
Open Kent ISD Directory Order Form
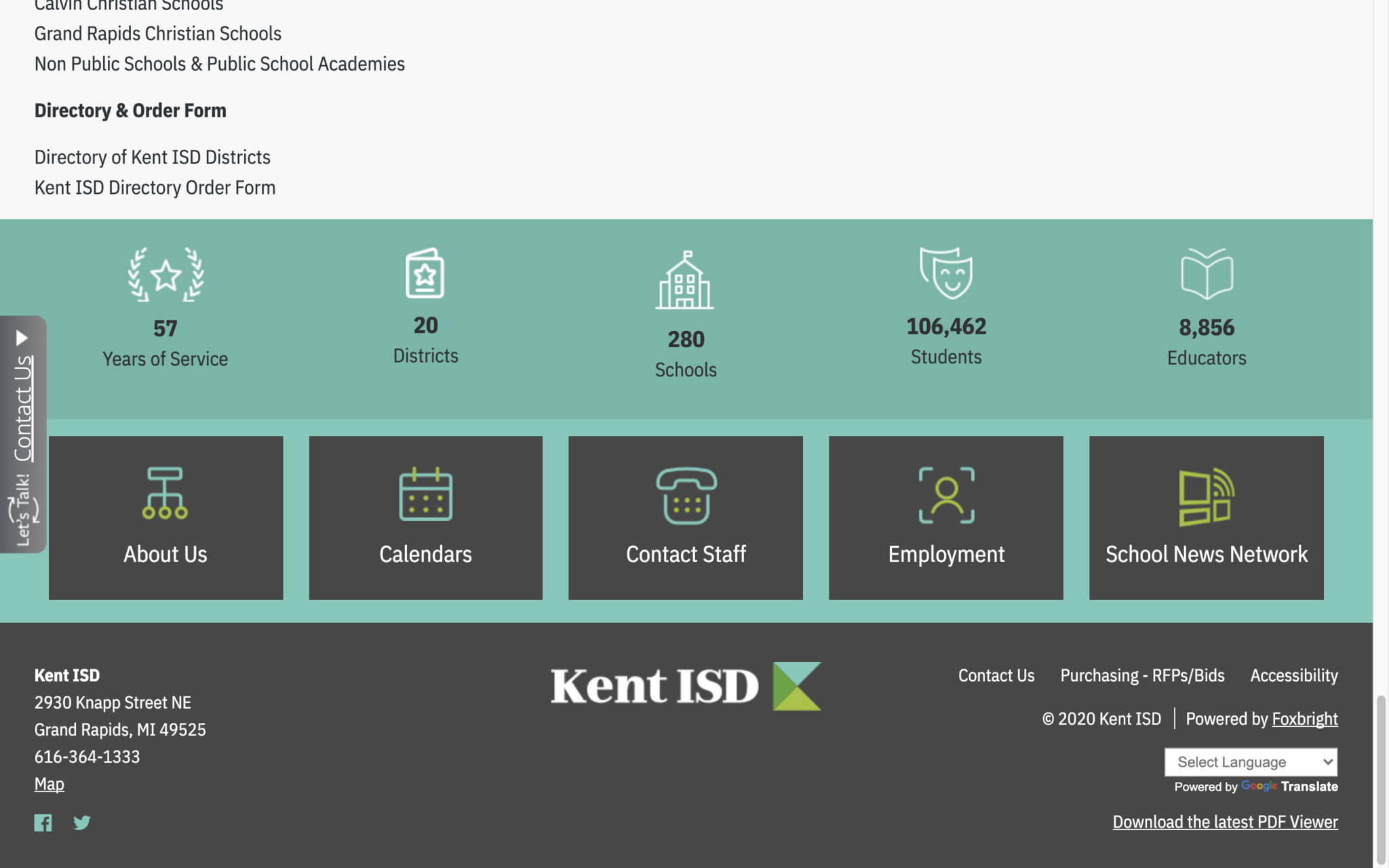pos(155,188)
